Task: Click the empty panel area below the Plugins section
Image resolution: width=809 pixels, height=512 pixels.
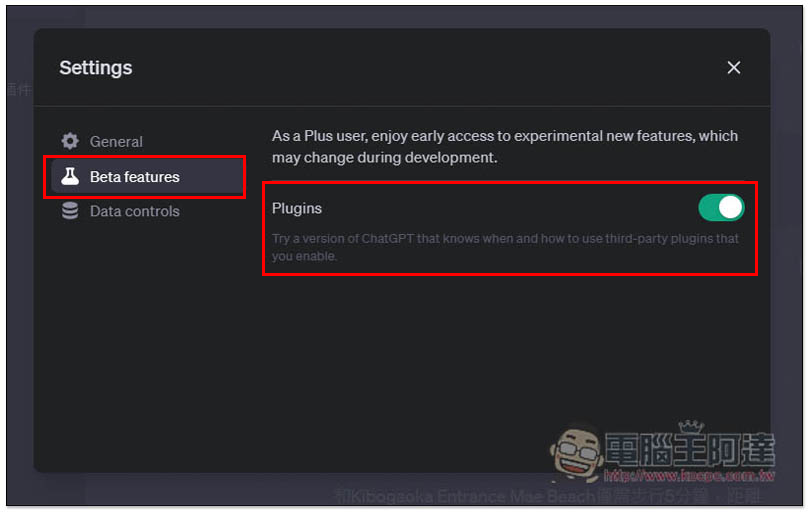Action: 509,372
